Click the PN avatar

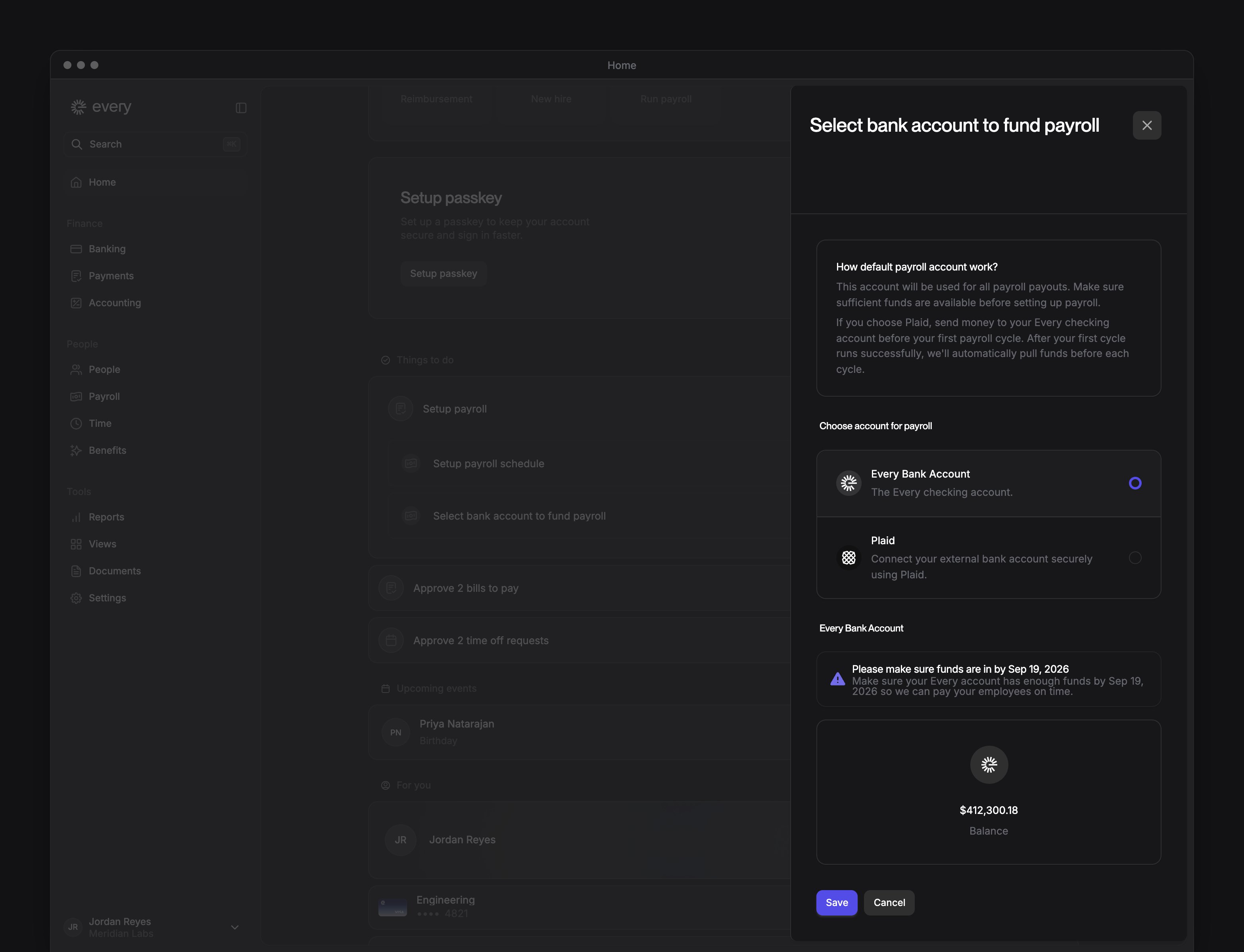tap(395, 732)
